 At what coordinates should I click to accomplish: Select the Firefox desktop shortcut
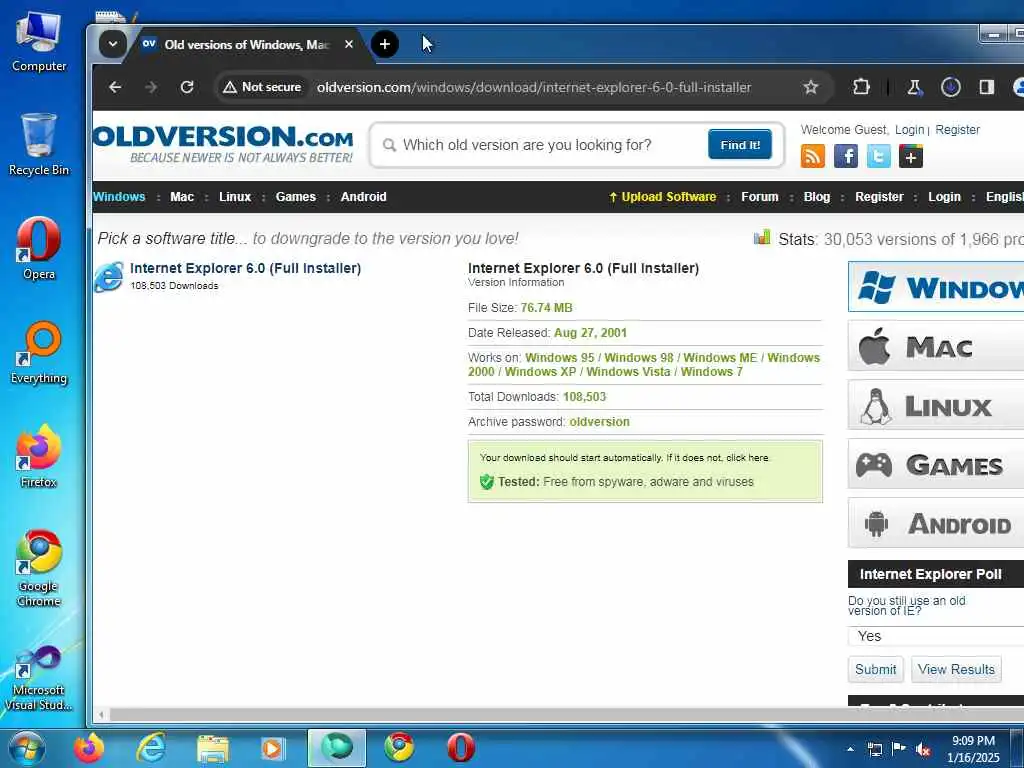tap(39, 456)
